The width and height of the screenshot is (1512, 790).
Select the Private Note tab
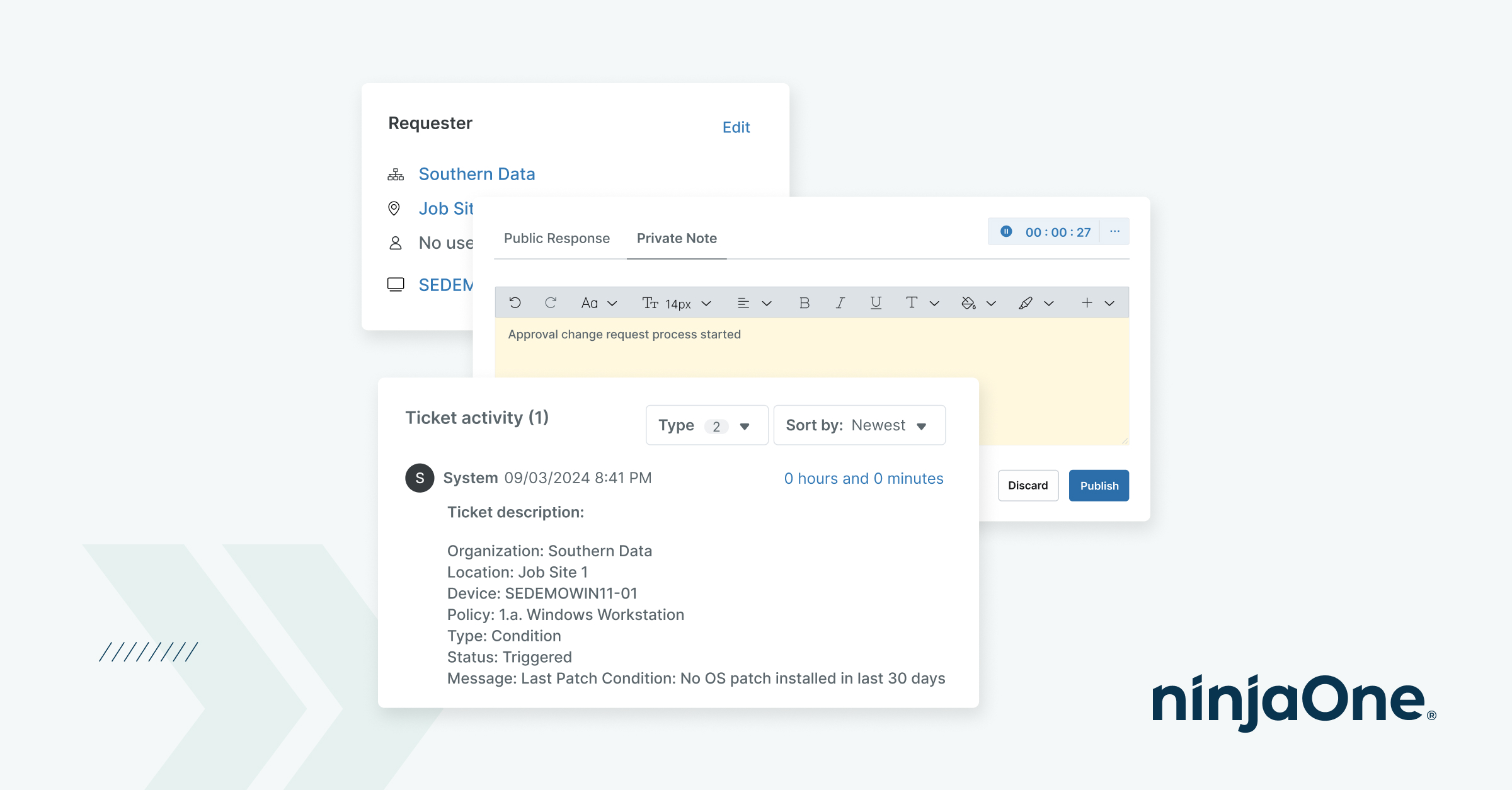click(x=677, y=238)
